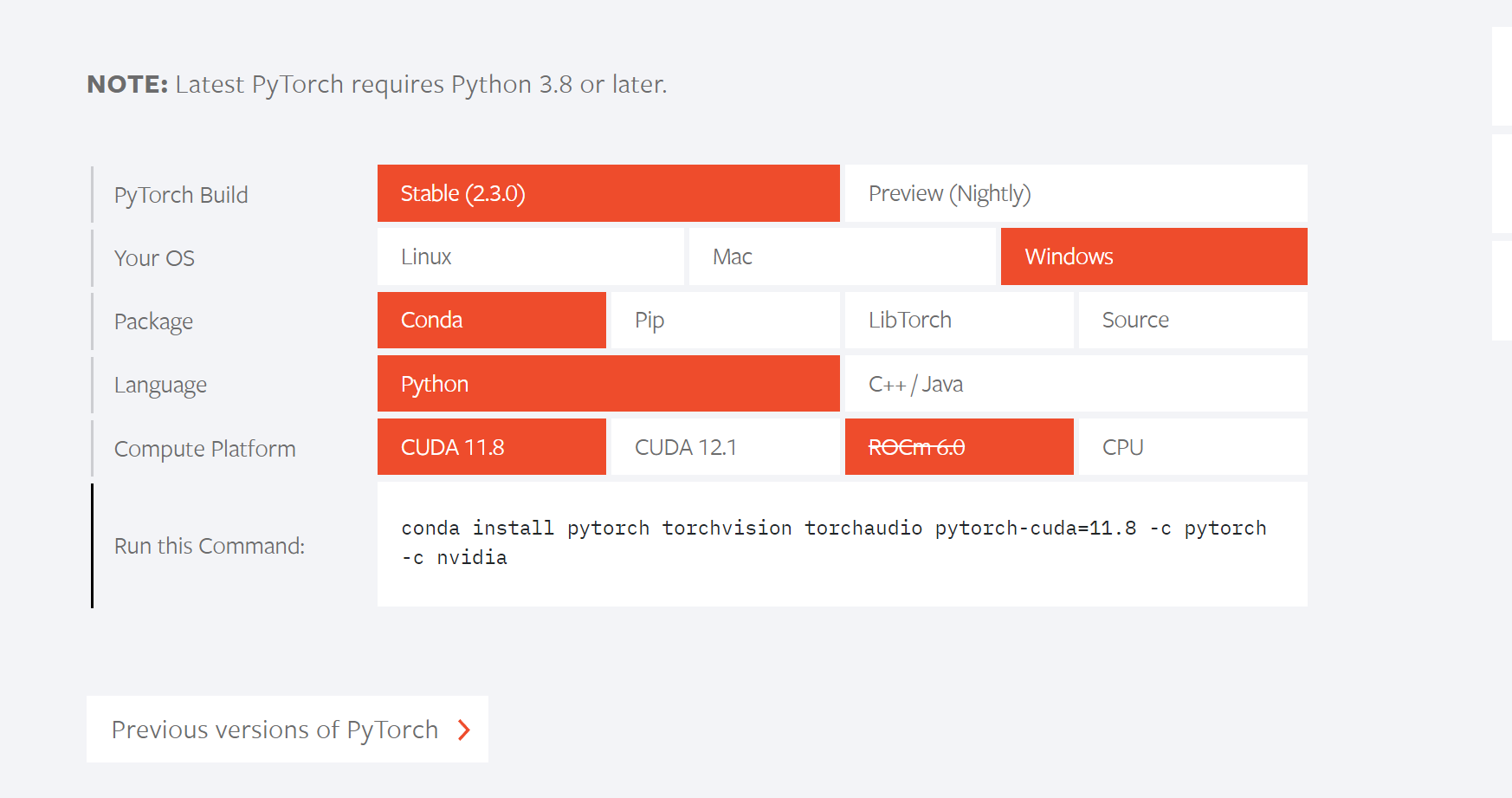Click the struck-through ROCm 6.0 option
This screenshot has height=798, width=1512.
coord(960,447)
